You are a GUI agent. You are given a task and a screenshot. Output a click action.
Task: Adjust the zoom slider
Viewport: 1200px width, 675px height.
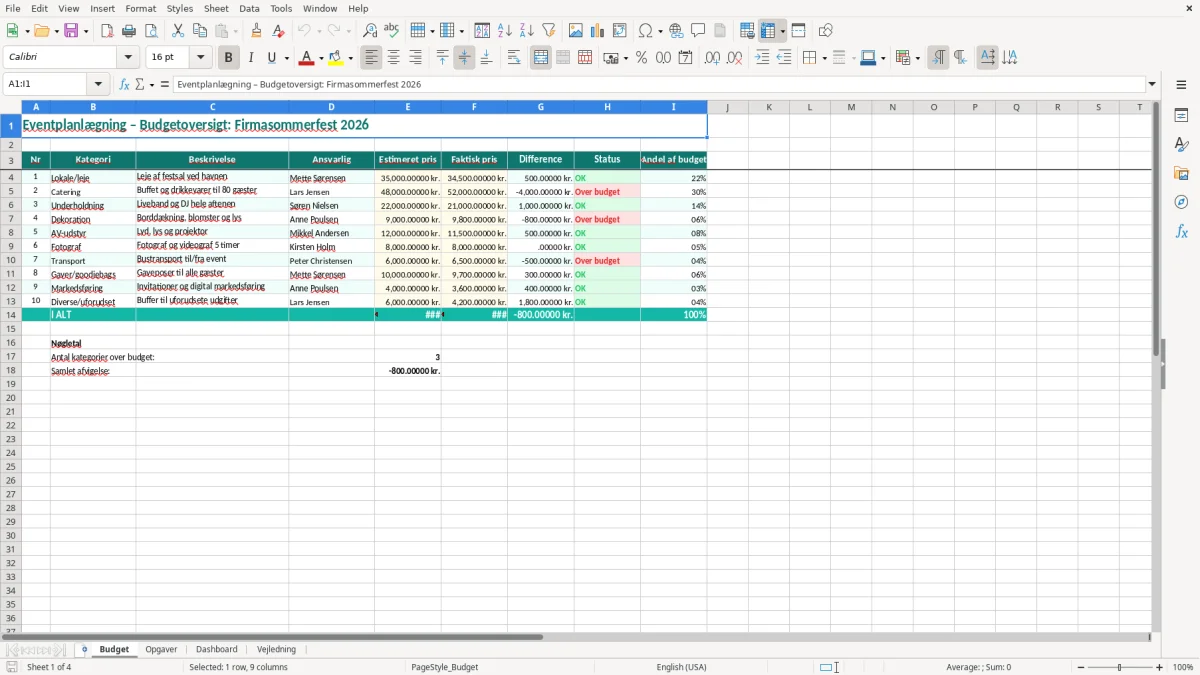click(1120, 667)
